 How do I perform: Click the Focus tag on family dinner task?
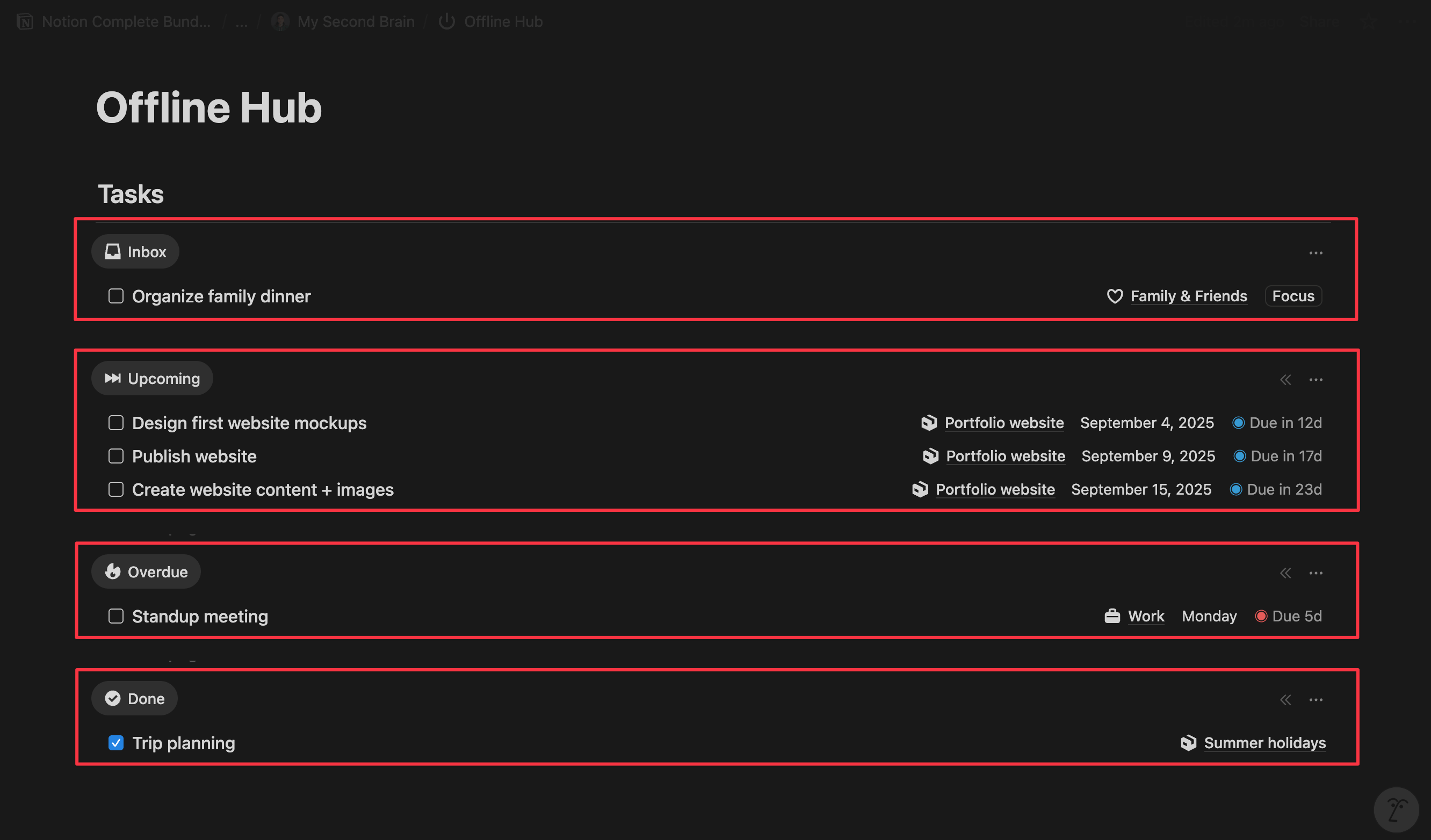(1293, 296)
